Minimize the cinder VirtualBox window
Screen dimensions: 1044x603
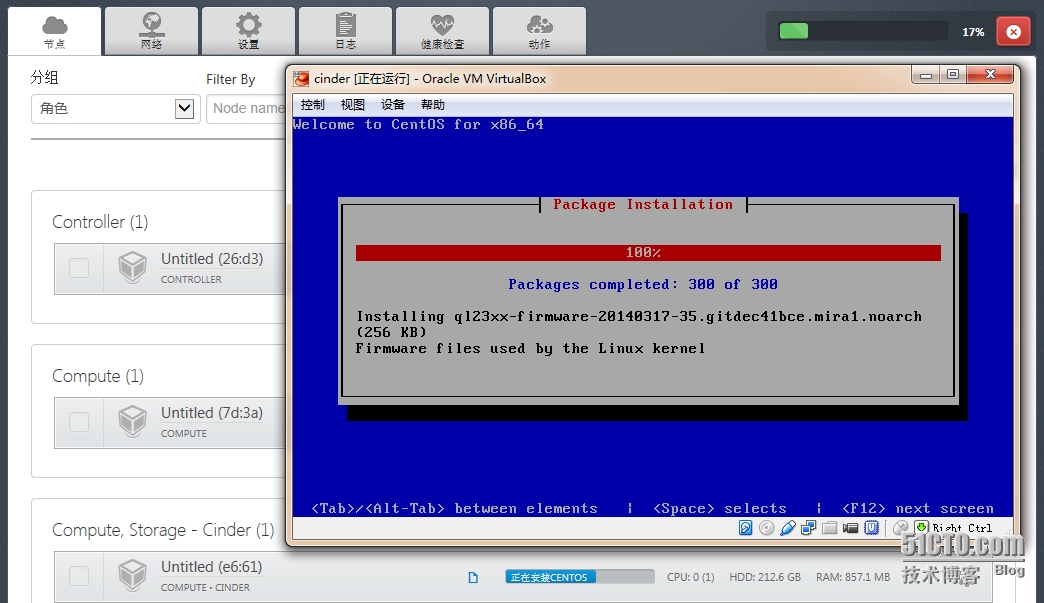click(x=925, y=75)
